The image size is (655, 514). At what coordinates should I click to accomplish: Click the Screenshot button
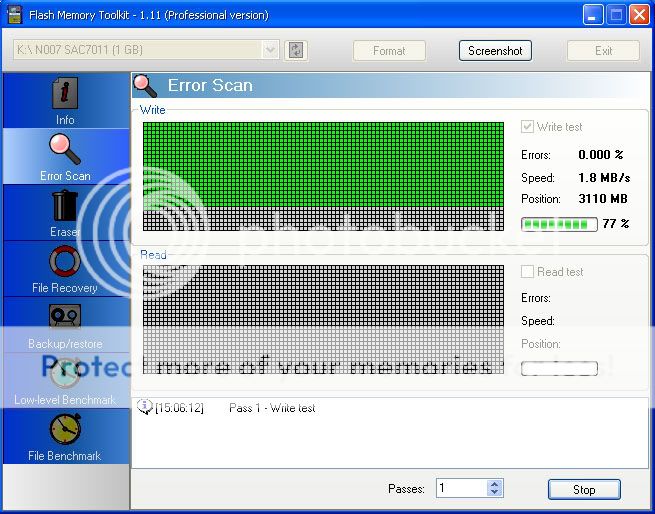(x=495, y=50)
